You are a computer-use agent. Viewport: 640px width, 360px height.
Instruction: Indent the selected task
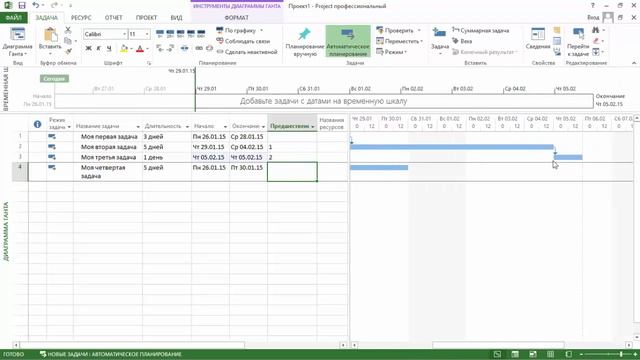[171, 49]
